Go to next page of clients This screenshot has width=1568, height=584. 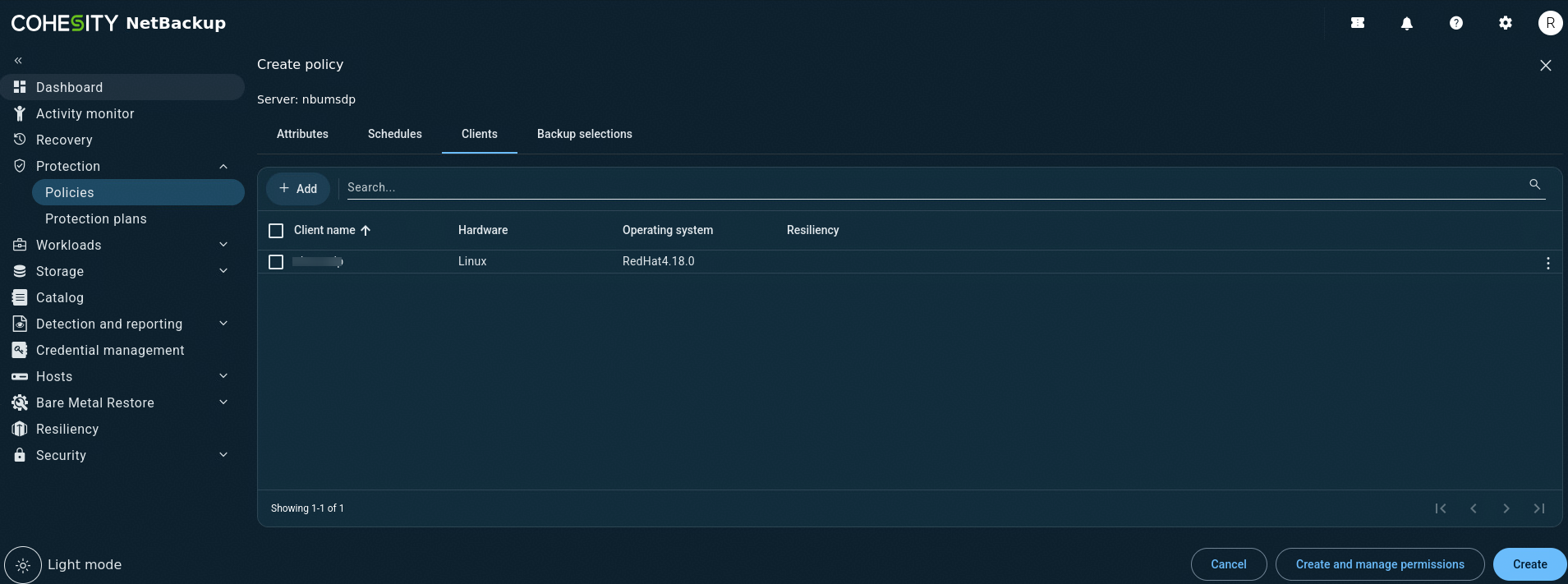click(x=1506, y=508)
